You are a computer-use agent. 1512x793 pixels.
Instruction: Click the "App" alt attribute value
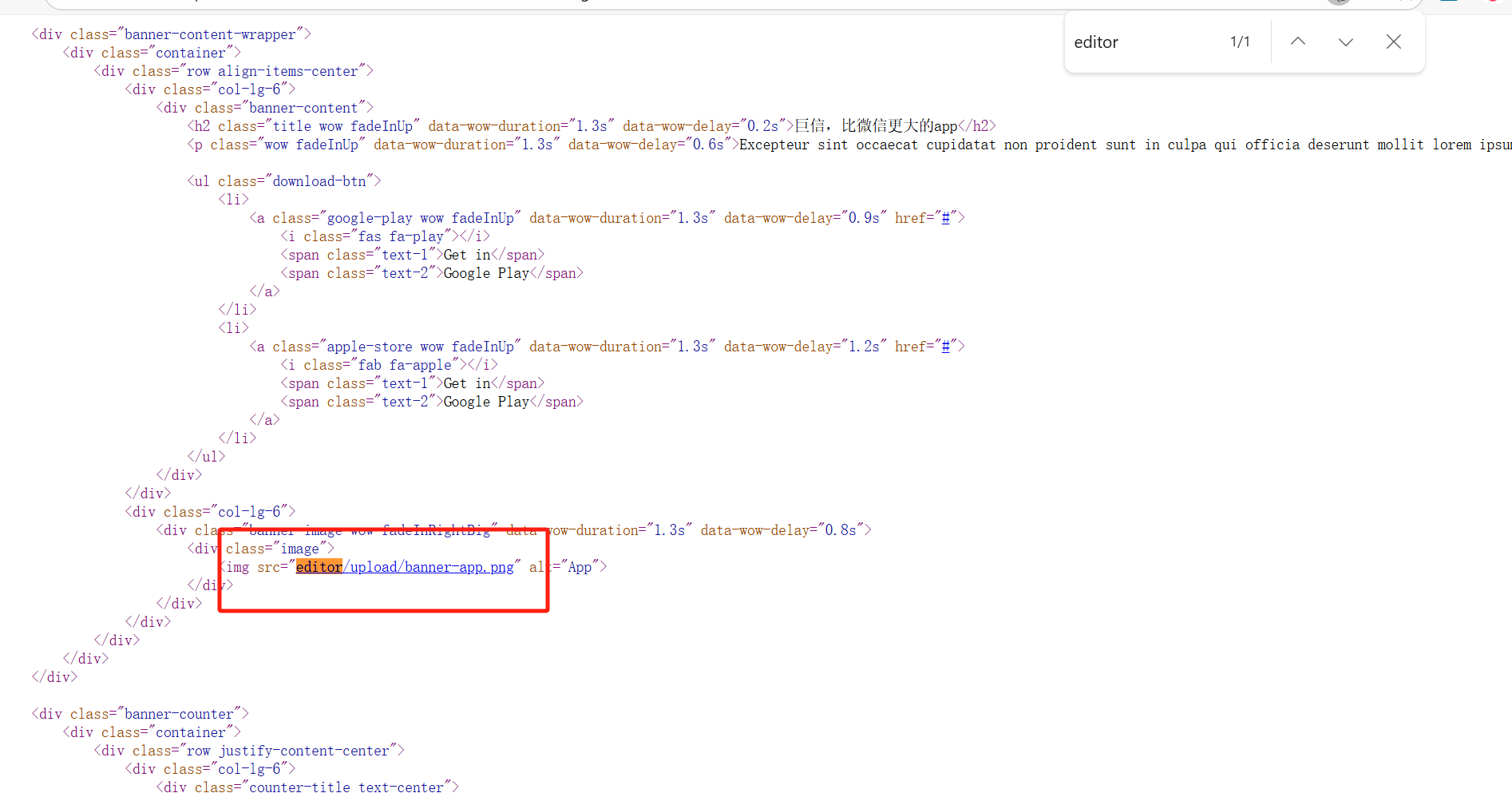[x=580, y=567]
